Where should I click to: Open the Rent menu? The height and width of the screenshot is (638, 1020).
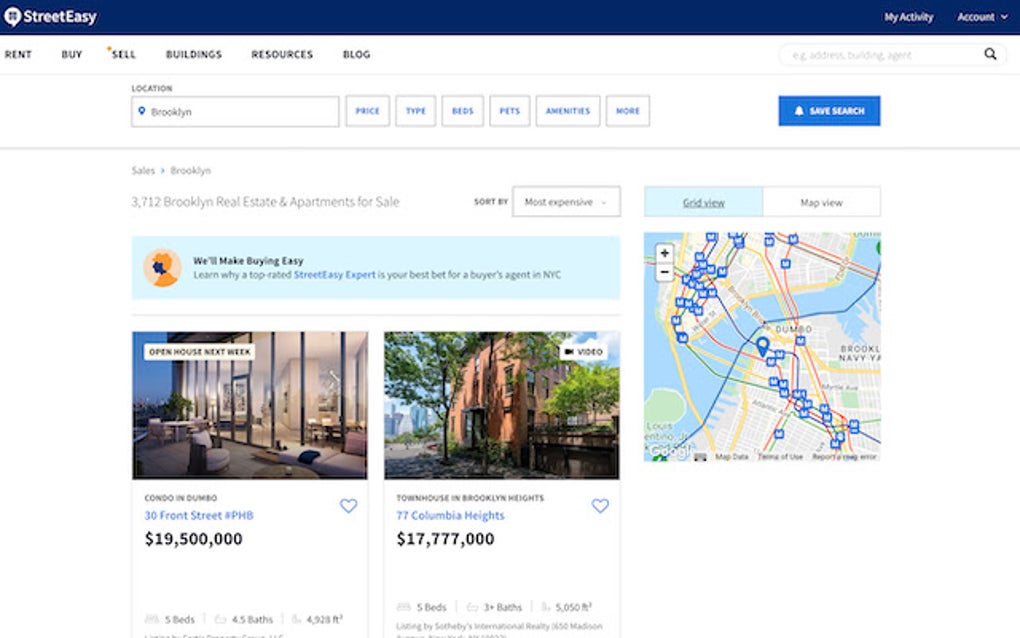point(18,55)
